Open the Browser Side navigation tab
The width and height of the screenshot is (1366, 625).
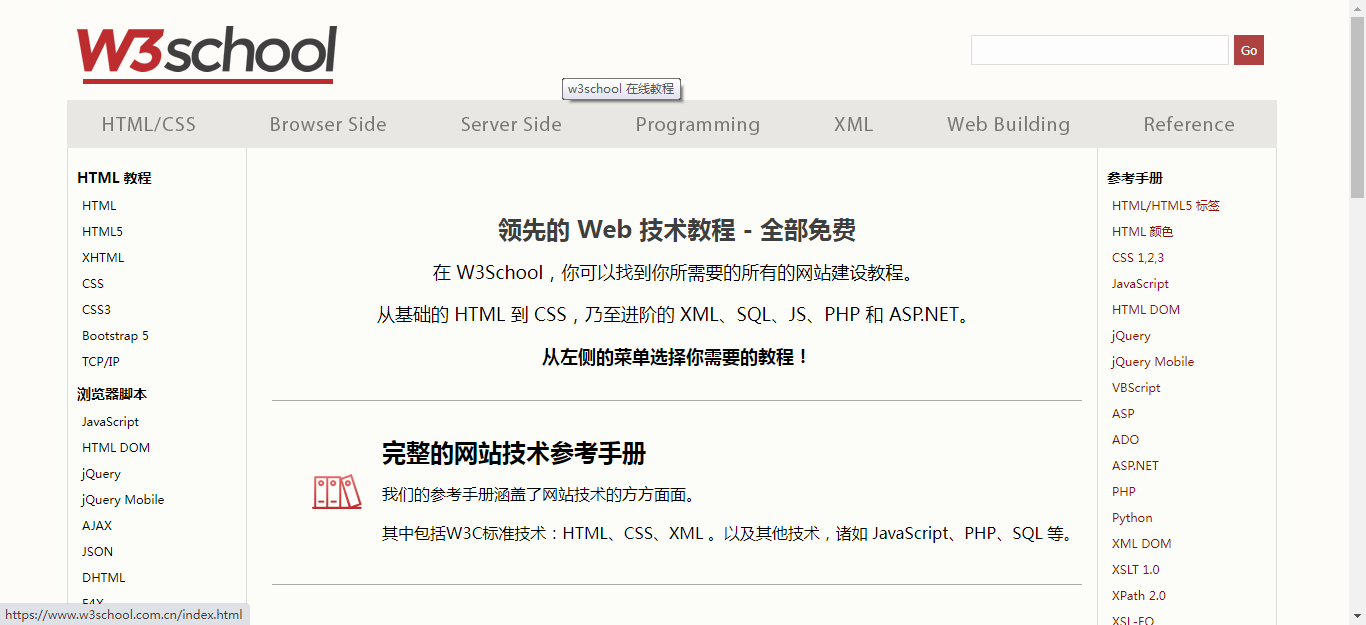pos(328,124)
